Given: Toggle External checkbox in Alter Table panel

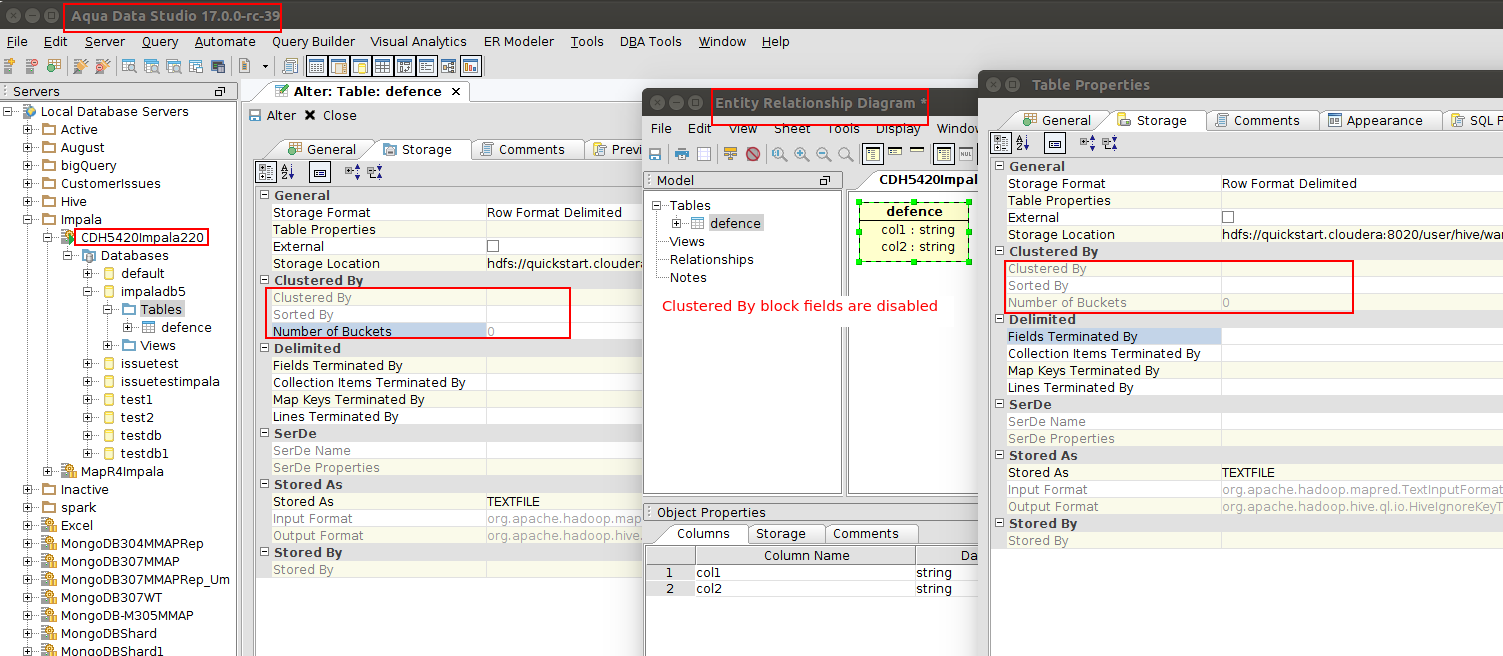Looking at the screenshot, I should click(x=493, y=246).
